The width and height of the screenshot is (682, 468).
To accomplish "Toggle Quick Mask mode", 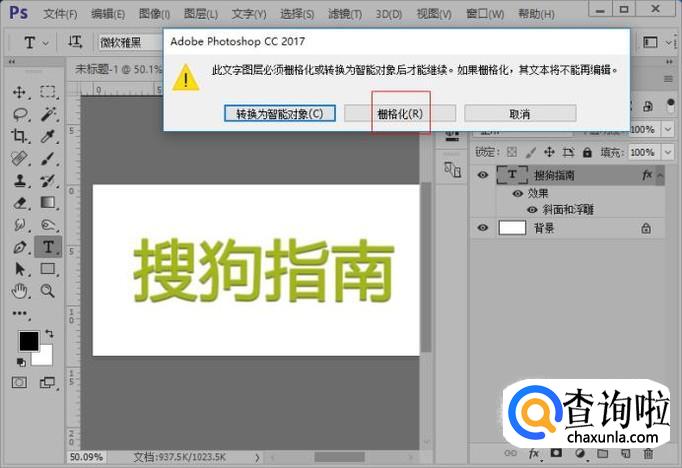I will 19,382.
